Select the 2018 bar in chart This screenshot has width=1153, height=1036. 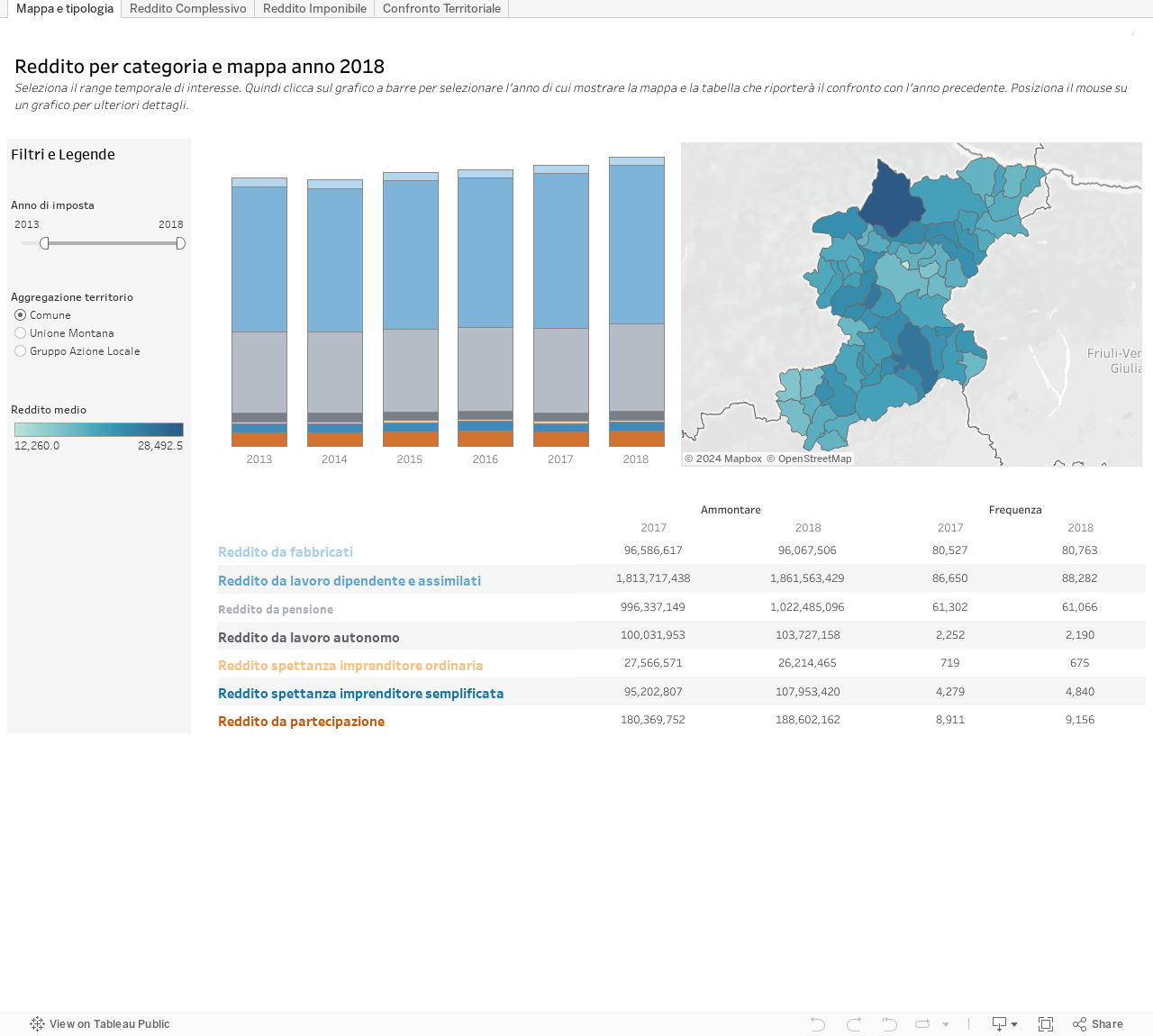point(637,302)
